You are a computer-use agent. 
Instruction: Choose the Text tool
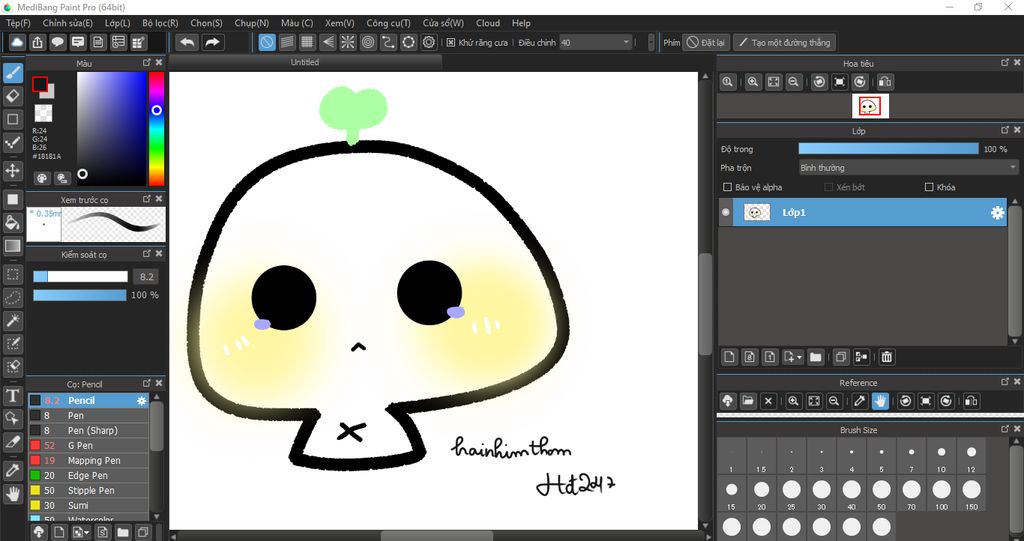13,396
